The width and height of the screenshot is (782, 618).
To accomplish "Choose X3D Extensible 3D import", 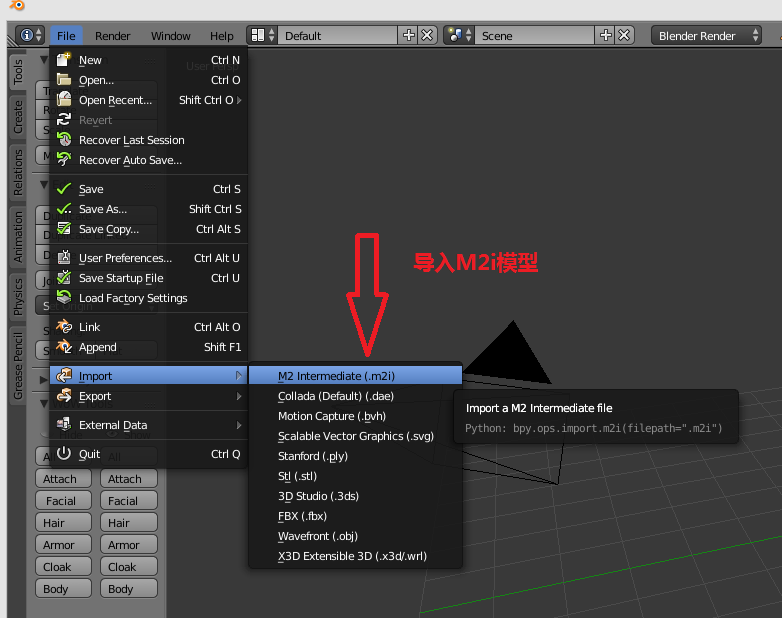I will (356, 556).
